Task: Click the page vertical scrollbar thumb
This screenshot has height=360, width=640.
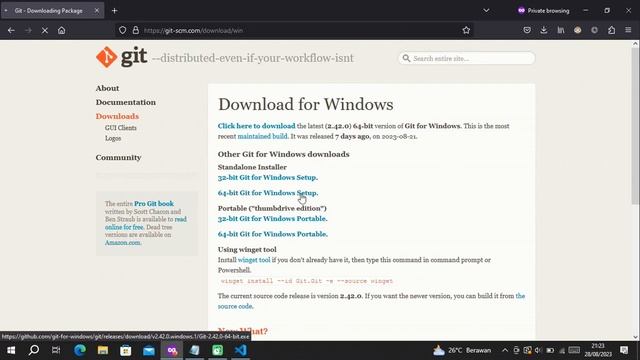Action: click(x=635, y=126)
